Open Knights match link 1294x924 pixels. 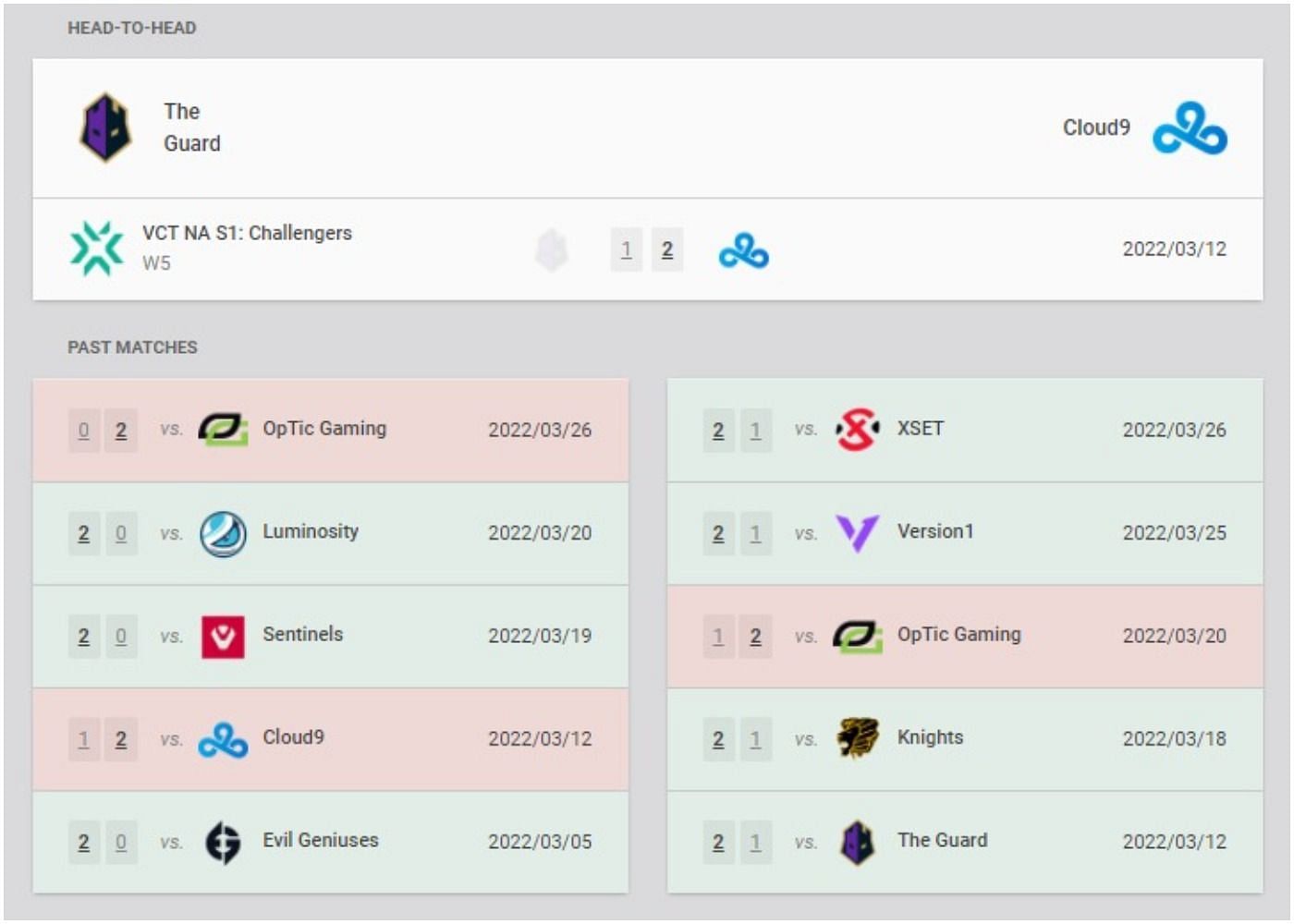tap(930, 737)
